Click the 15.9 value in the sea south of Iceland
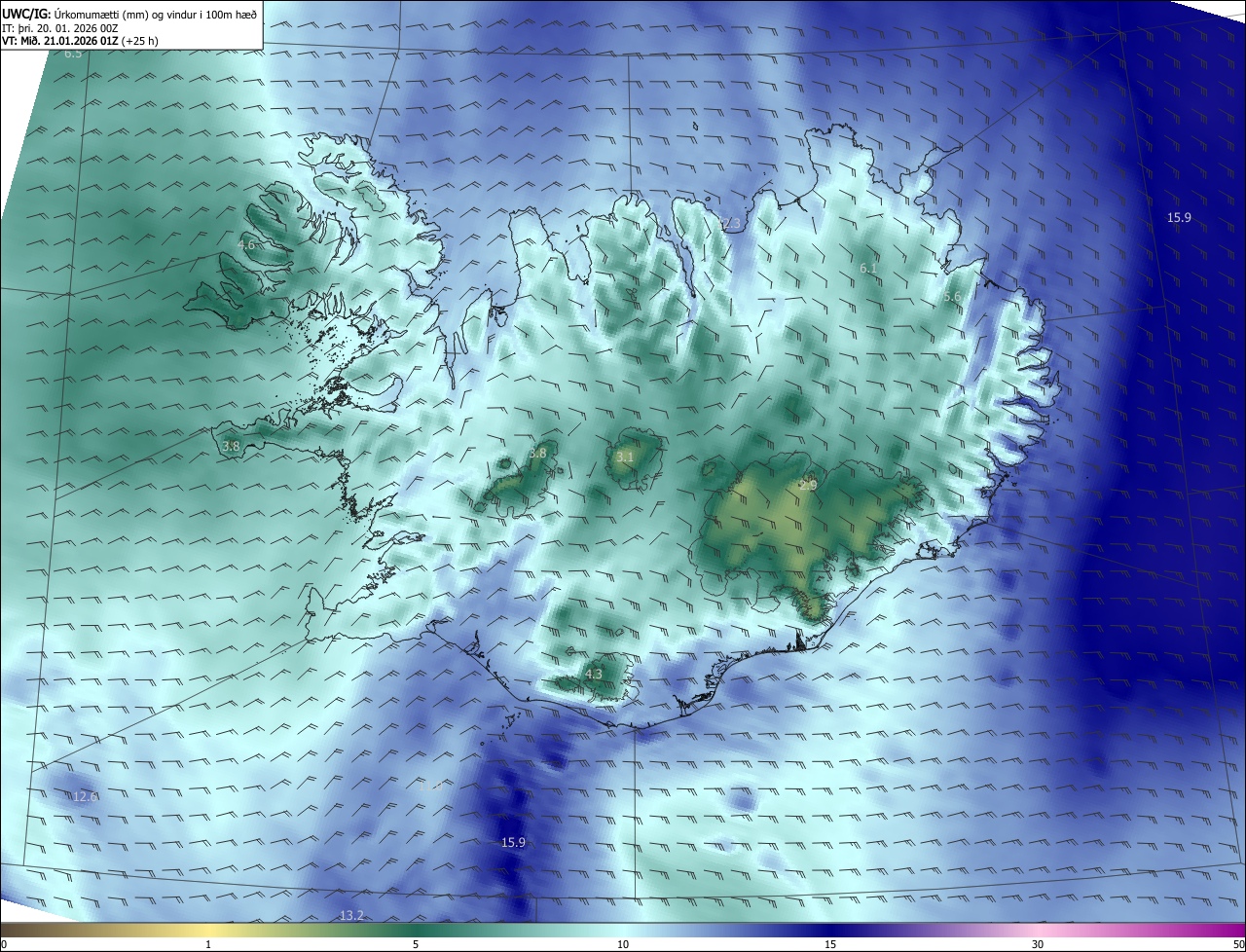Screen dimensions: 1246x952 (x=513, y=842)
